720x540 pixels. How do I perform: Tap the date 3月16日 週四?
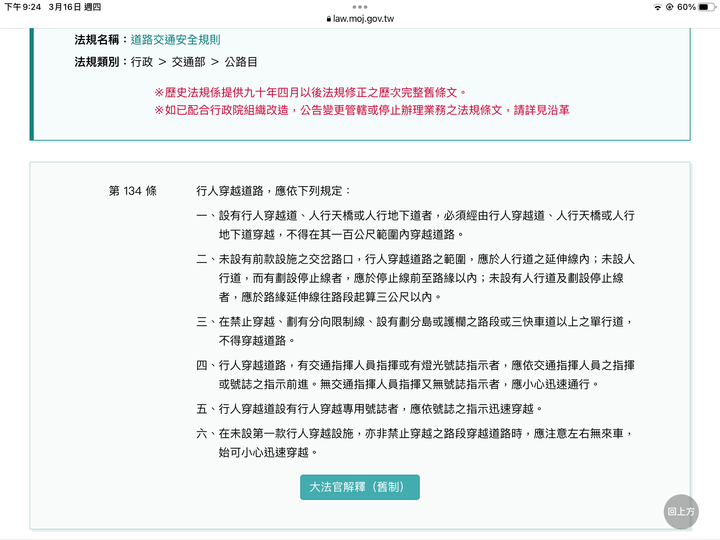click(75, 7)
